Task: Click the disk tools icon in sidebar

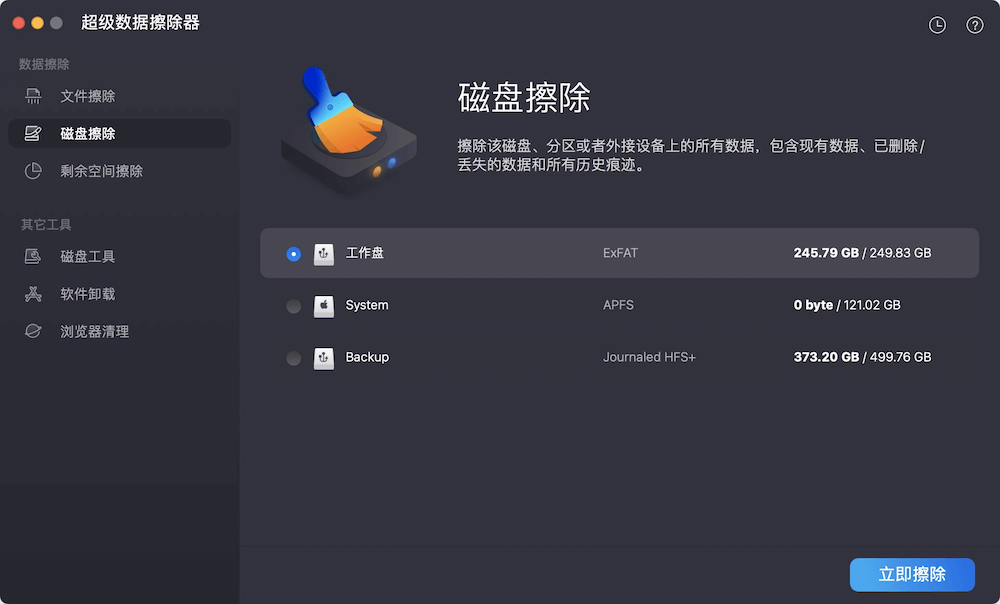Action: click(x=33, y=257)
